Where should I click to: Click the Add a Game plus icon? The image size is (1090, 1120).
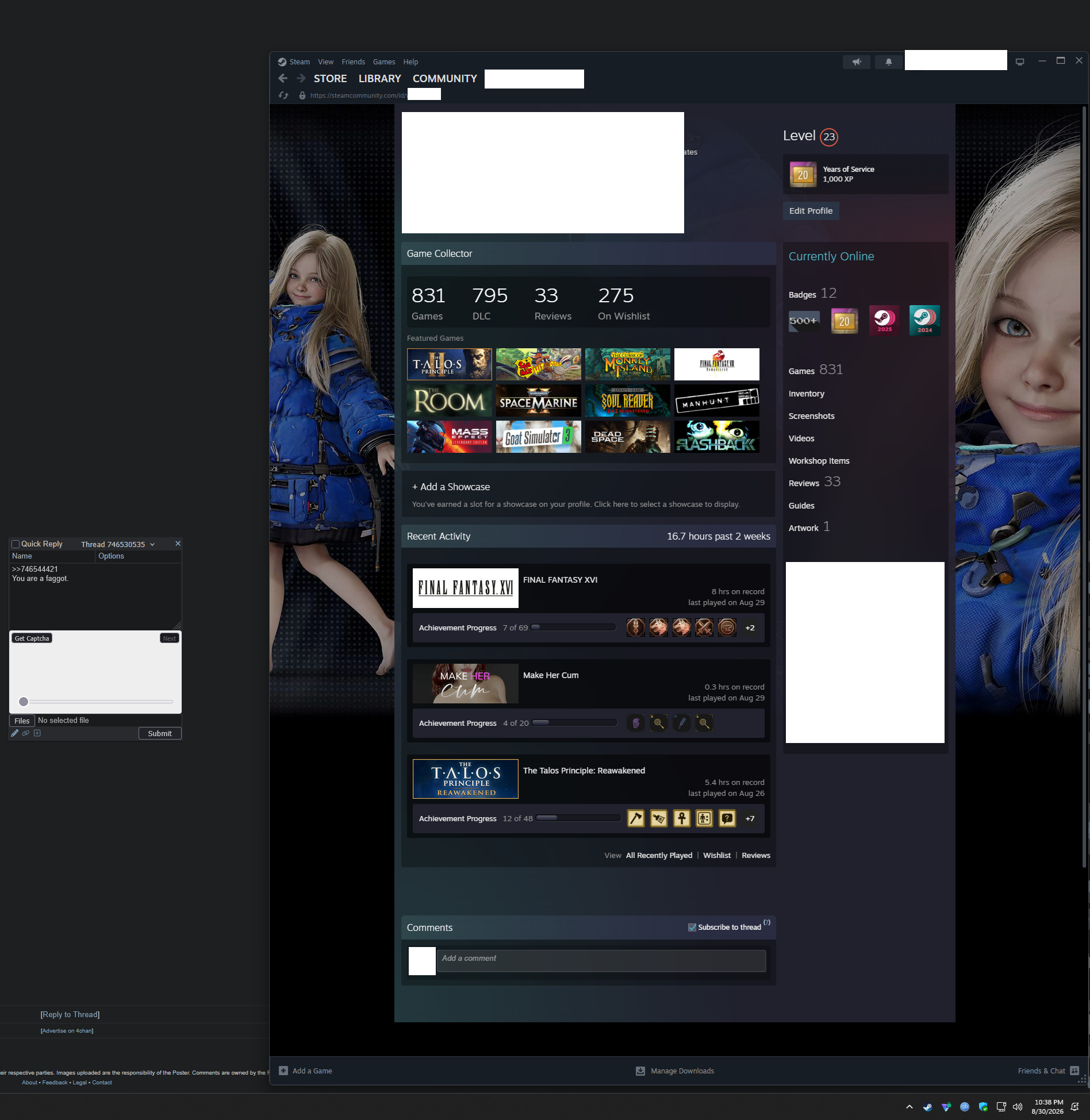point(283,1071)
